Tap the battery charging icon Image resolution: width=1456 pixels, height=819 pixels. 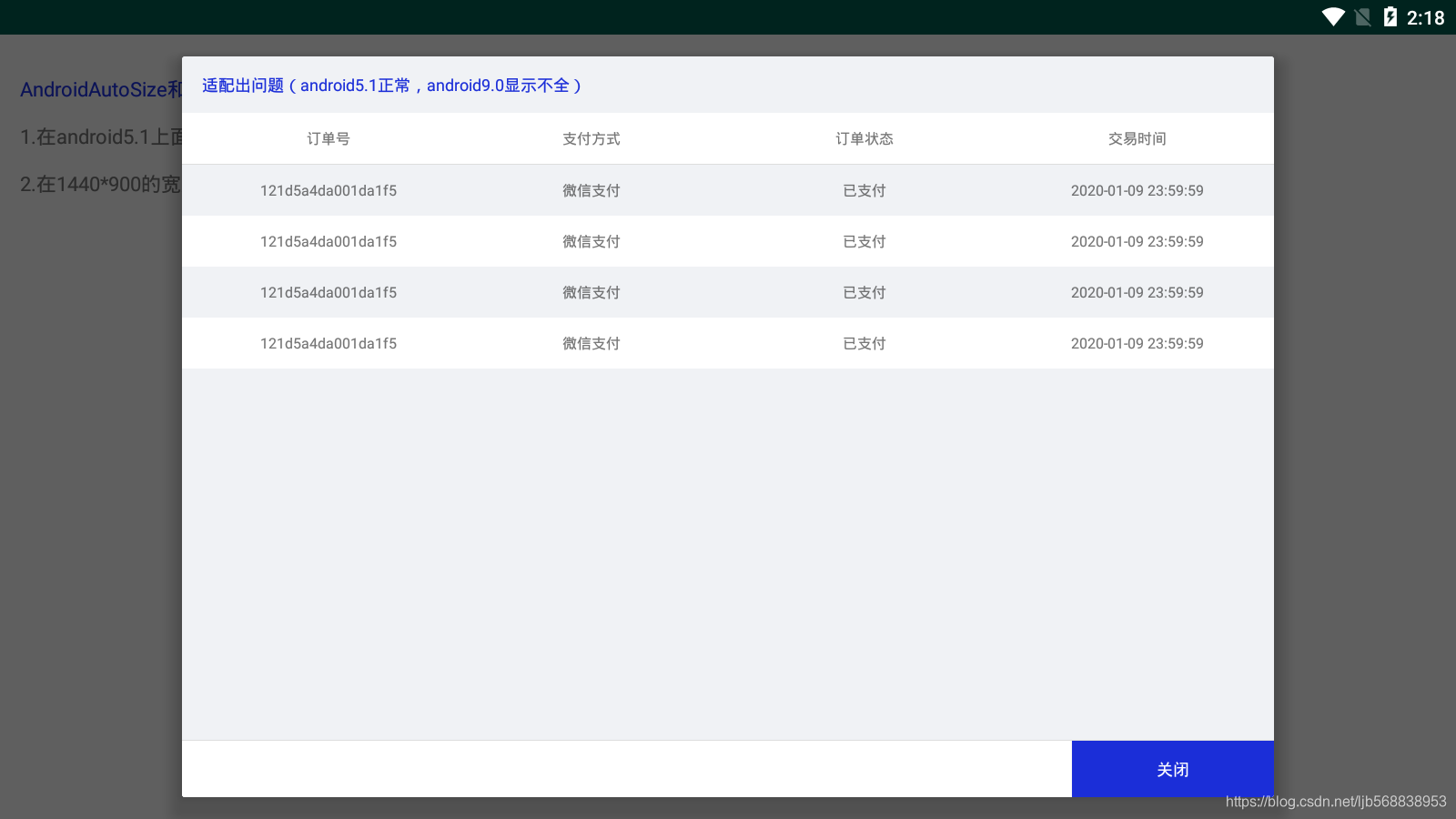1390,16
